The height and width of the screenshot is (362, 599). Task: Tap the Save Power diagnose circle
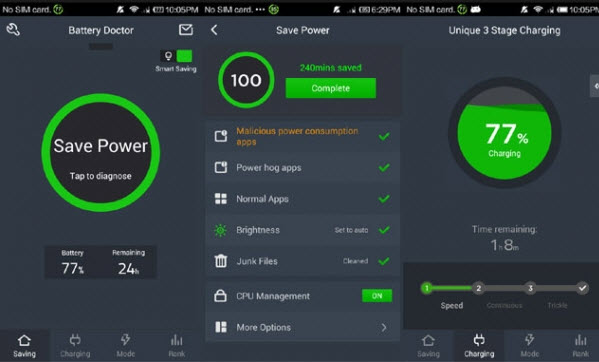point(100,153)
